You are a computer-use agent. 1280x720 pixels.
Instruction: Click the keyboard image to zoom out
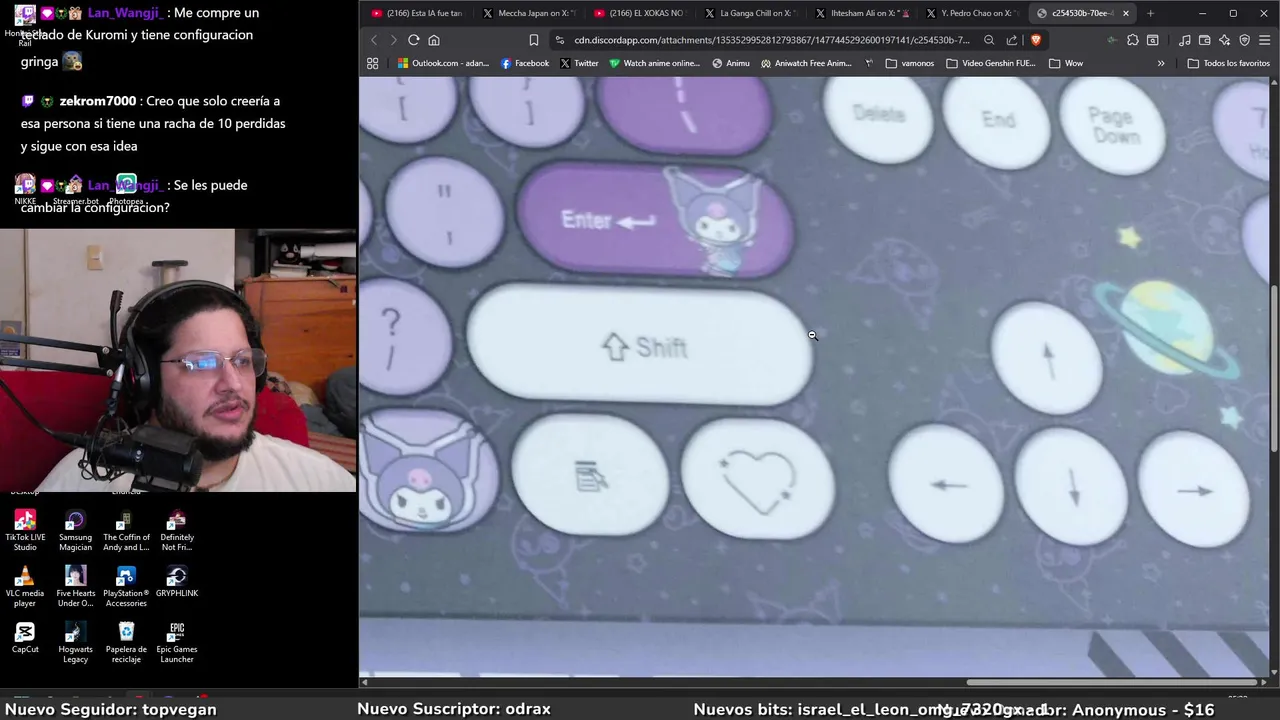(x=814, y=378)
